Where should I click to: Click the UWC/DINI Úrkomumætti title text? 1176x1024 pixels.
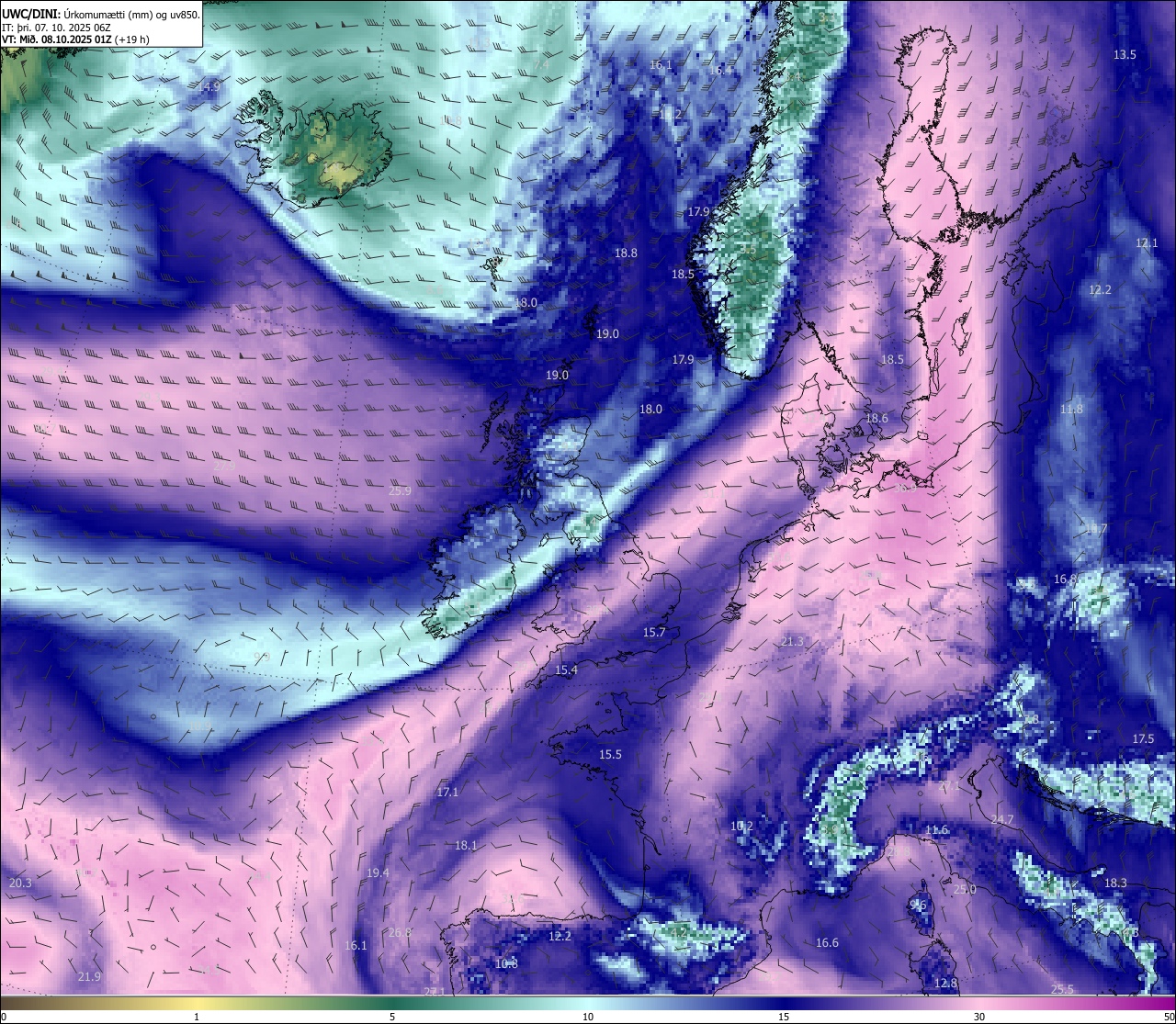pyautogui.click(x=100, y=14)
